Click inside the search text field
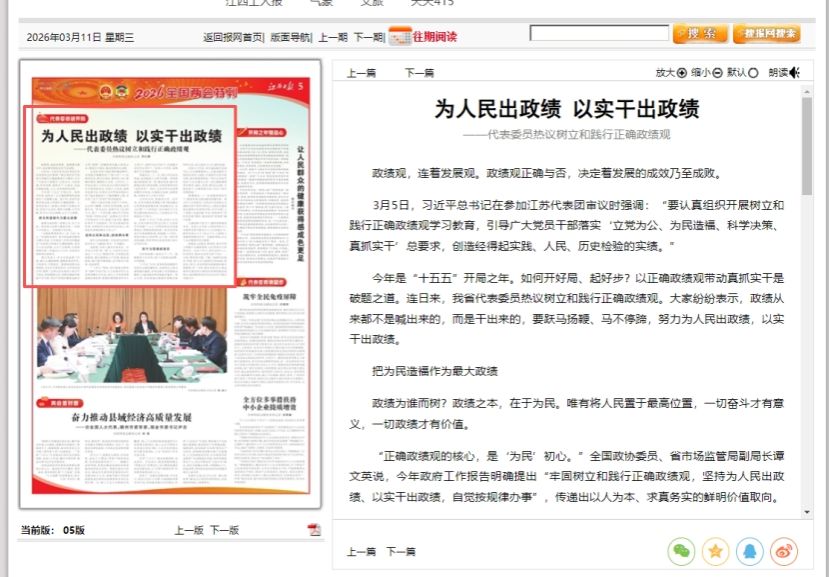 (599, 33)
